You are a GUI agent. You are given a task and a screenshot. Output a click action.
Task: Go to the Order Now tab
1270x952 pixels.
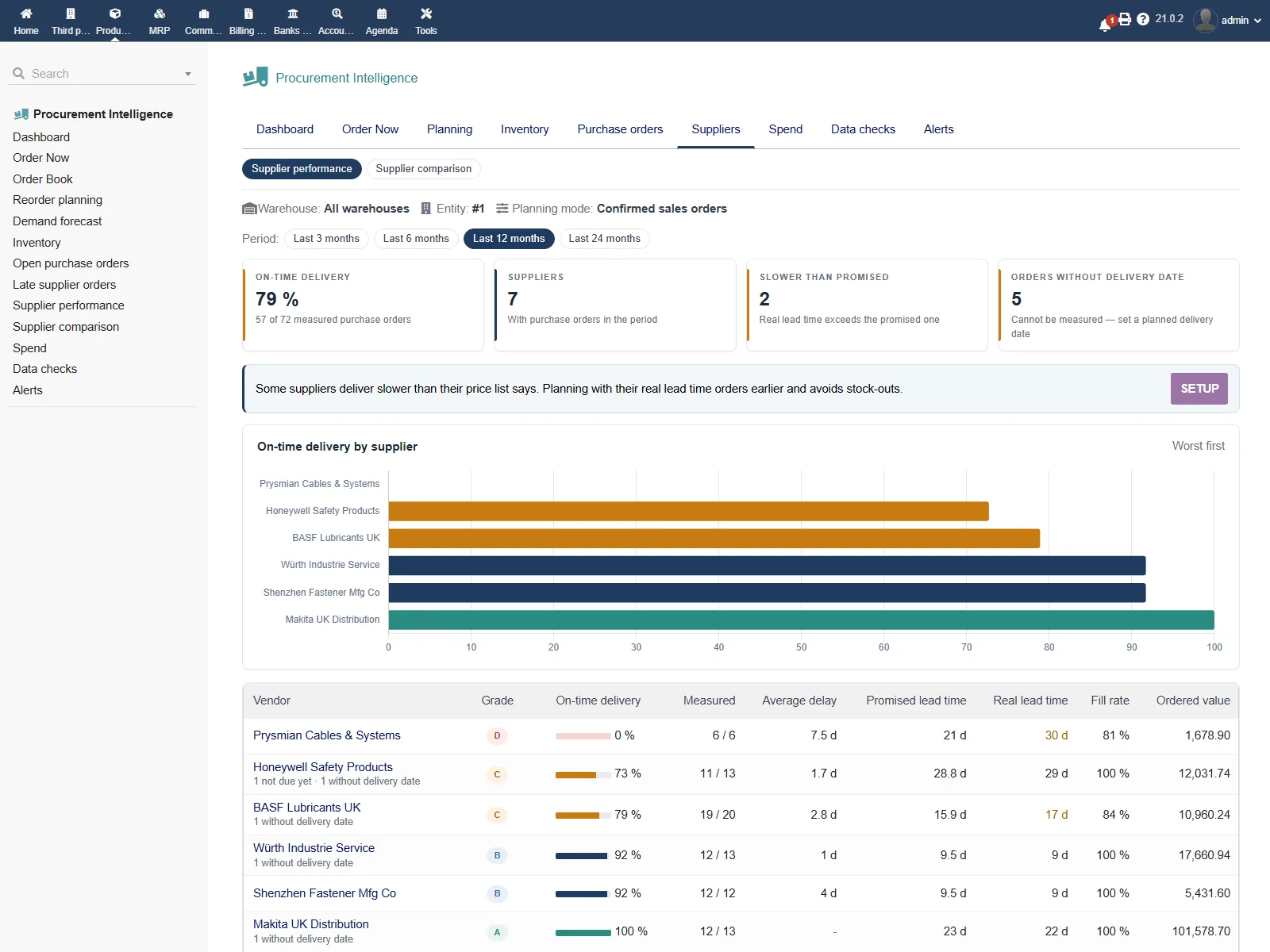click(370, 129)
